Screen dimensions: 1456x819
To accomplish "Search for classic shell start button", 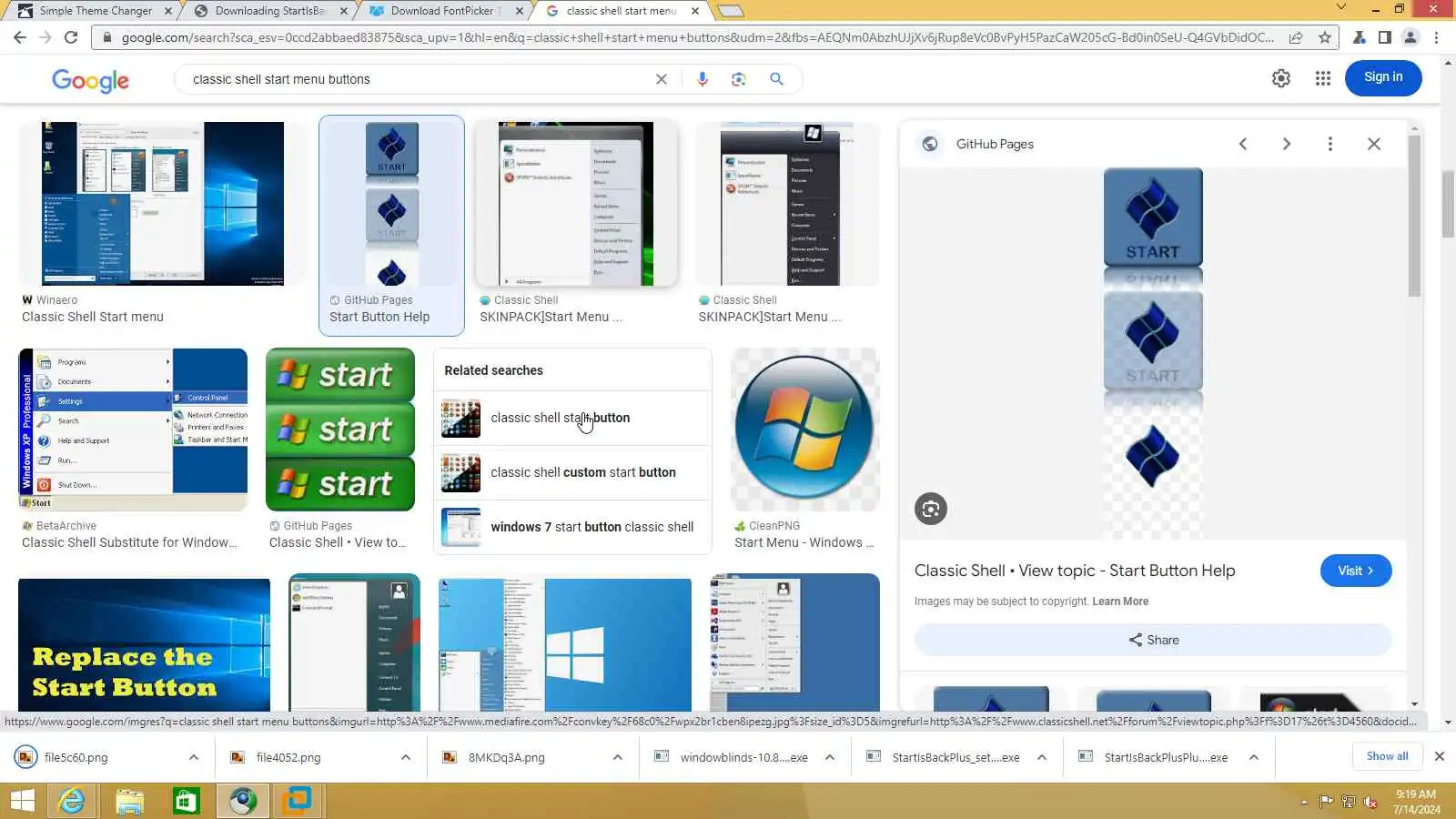I will point(572,418).
